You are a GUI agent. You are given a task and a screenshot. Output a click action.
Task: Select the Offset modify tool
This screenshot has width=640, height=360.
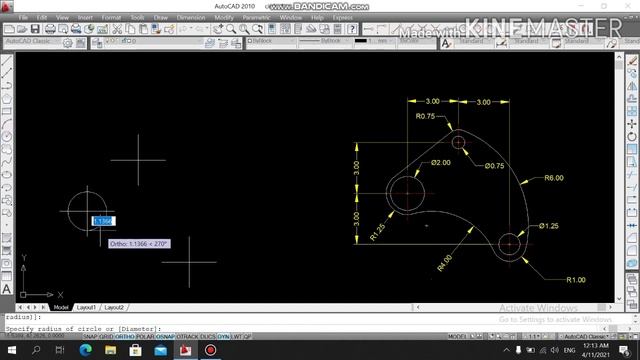[632, 99]
